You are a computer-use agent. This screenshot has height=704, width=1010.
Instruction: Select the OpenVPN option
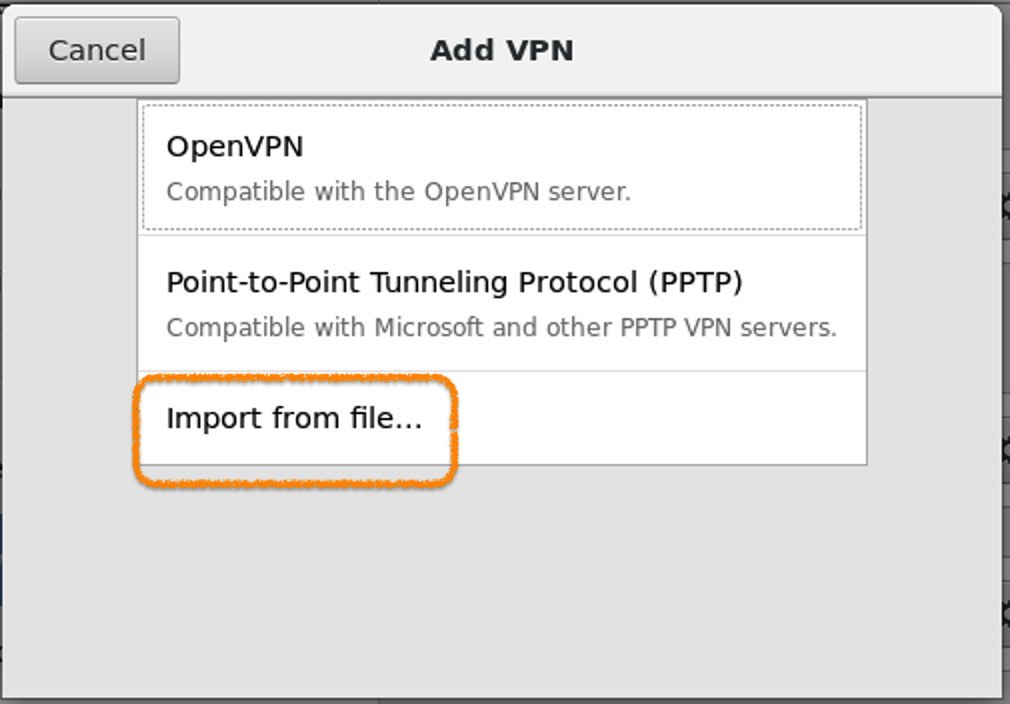coord(501,167)
